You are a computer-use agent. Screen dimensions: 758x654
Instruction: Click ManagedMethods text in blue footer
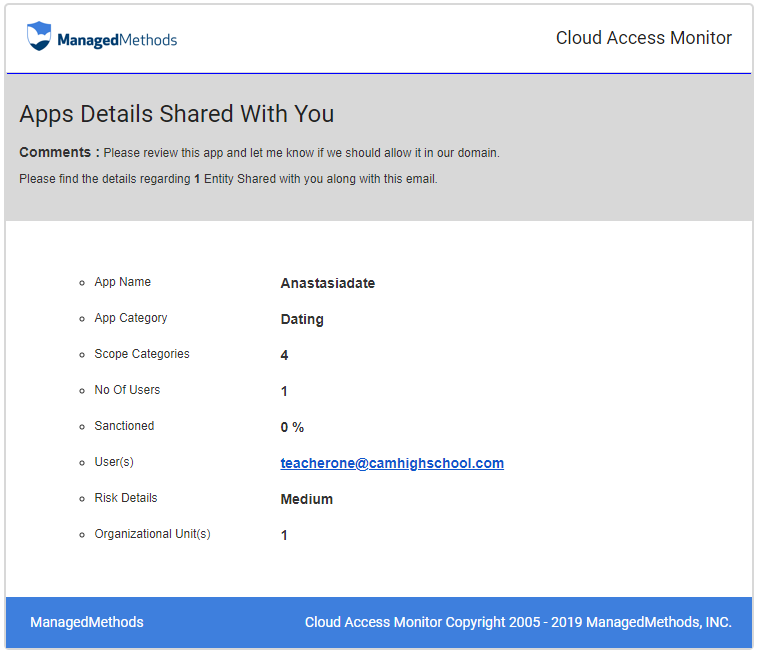tap(87, 622)
